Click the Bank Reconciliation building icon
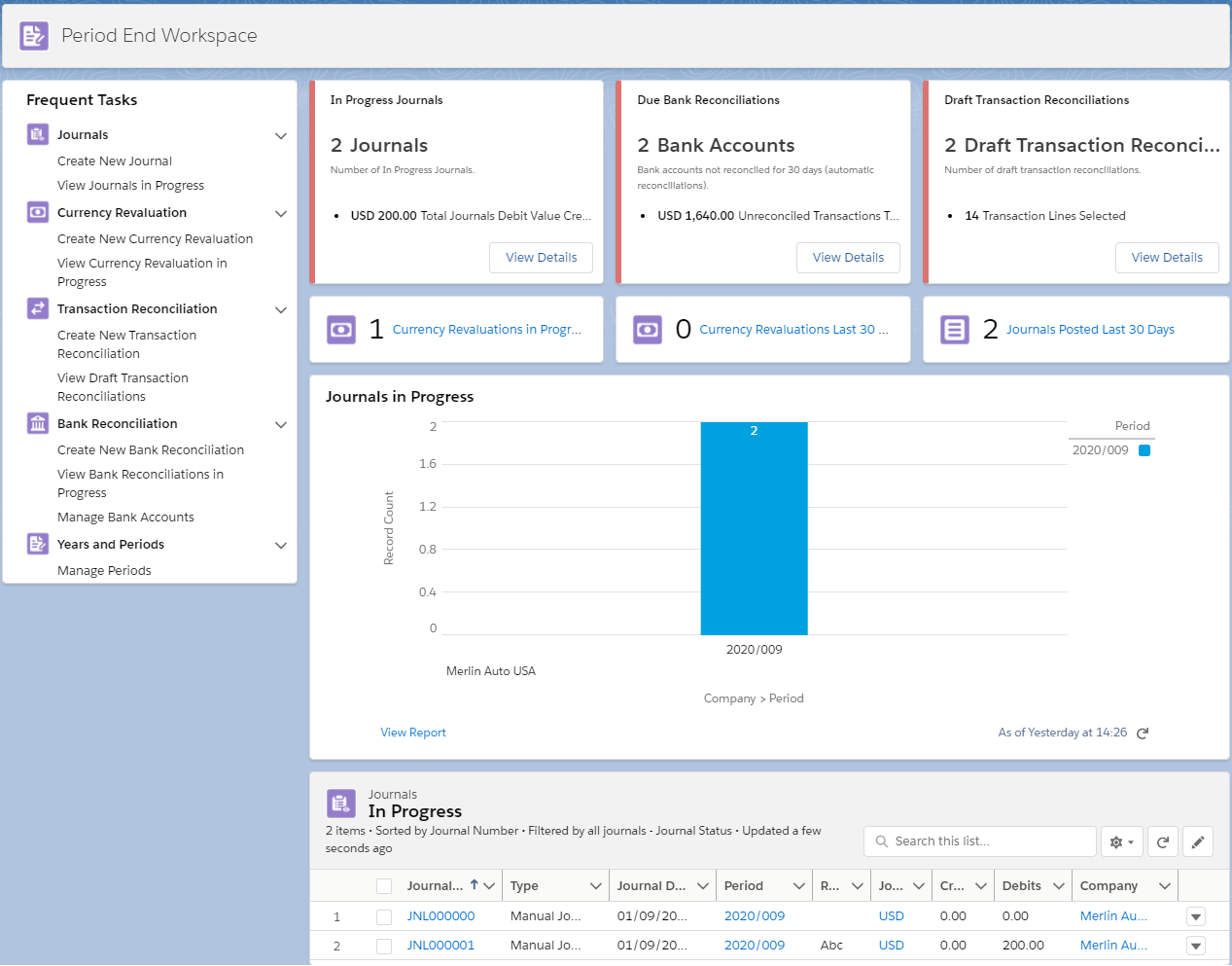 click(x=38, y=423)
